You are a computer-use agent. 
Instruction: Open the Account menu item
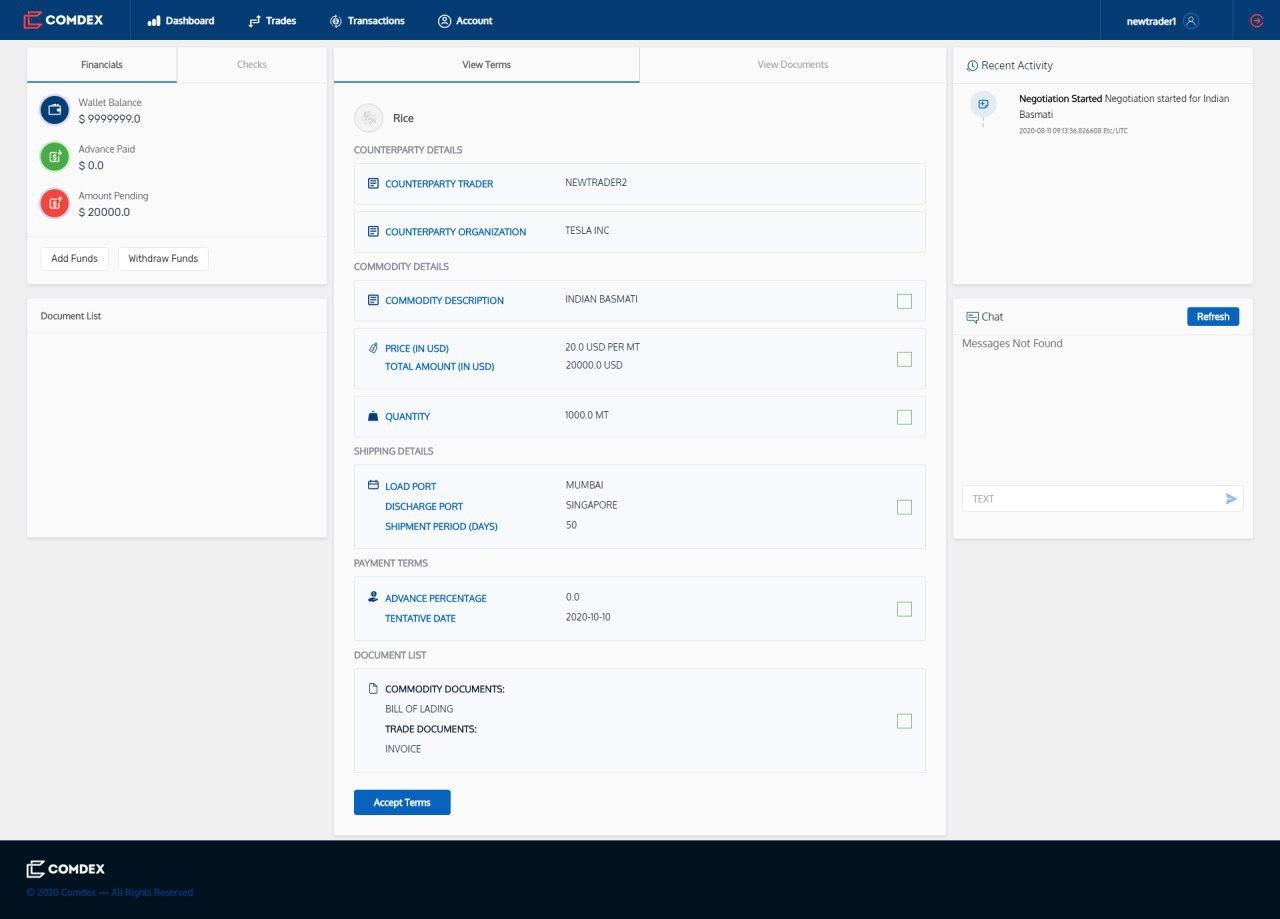pyautogui.click(x=465, y=20)
